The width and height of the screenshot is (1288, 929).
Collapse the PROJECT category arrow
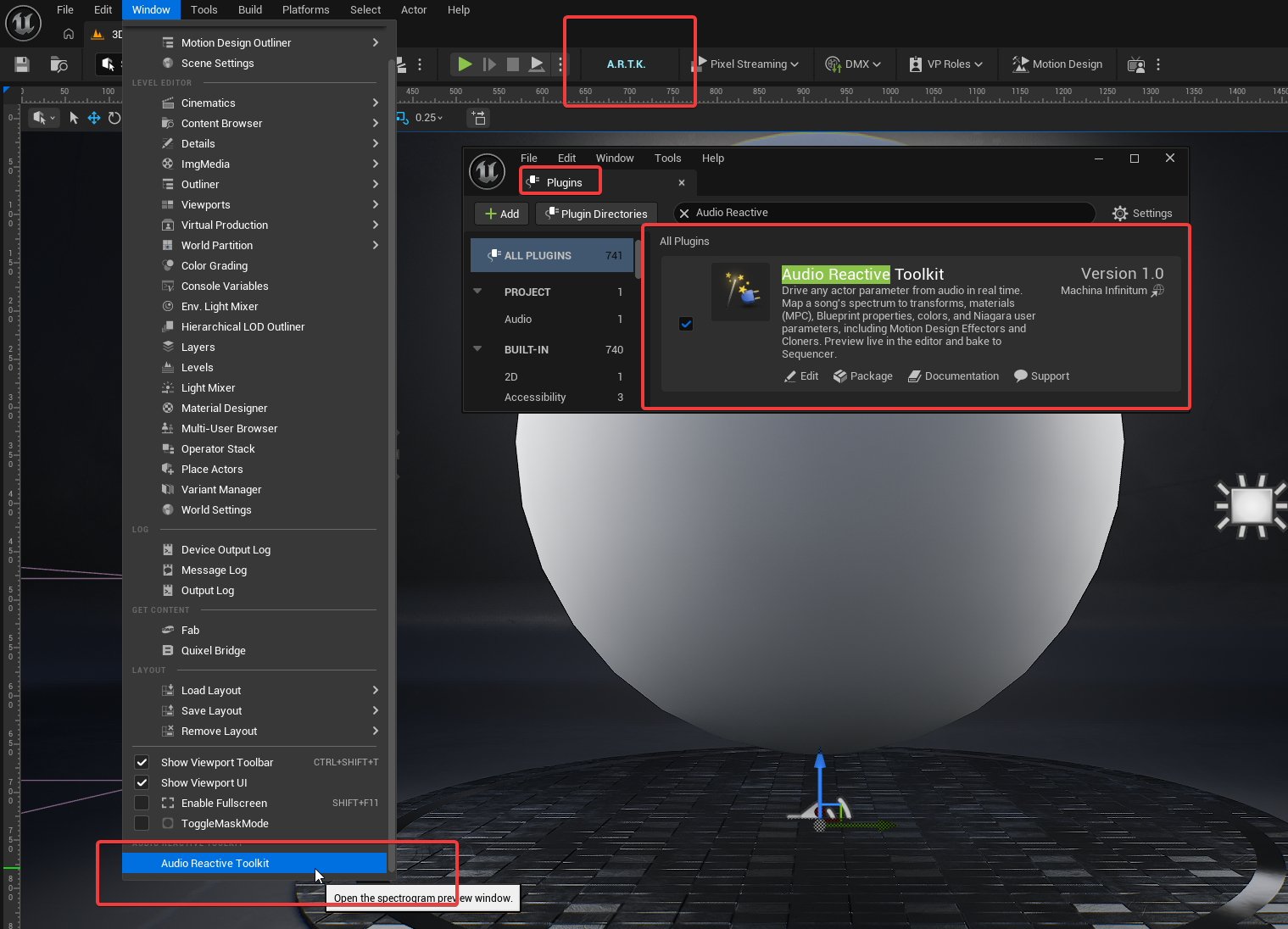click(x=477, y=292)
